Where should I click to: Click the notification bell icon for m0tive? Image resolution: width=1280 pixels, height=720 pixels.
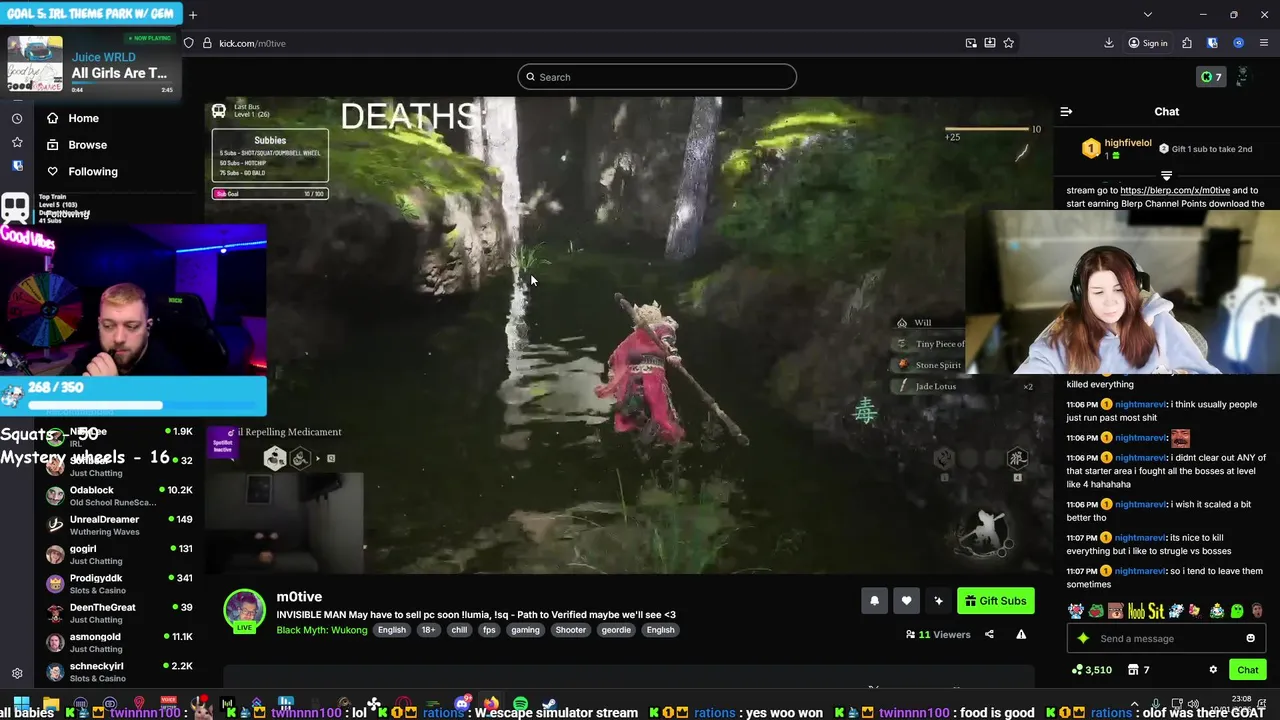coord(874,600)
